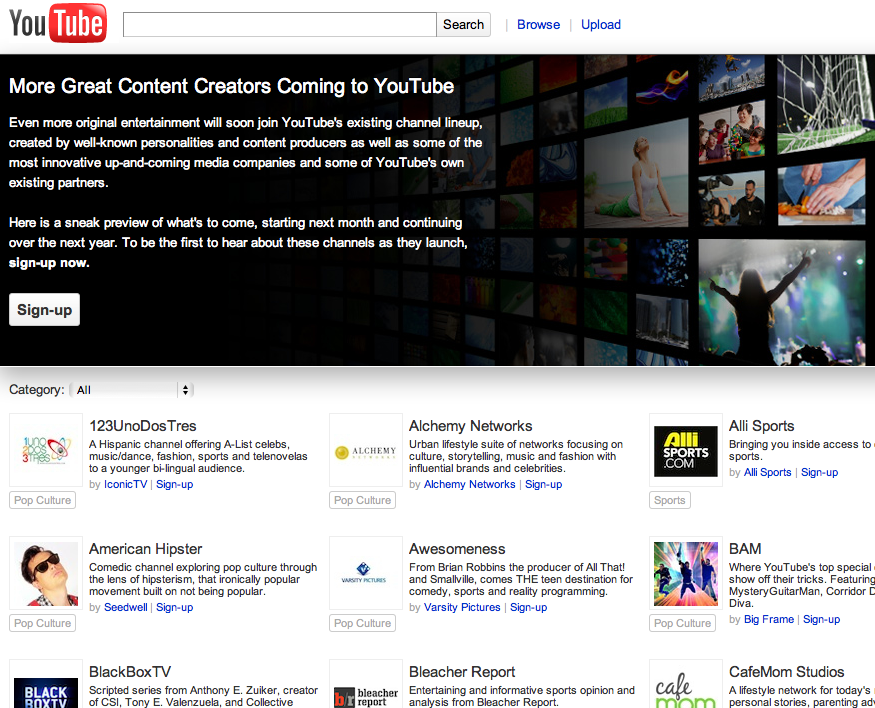Click Sign-up for Alli Sports channel

click(820, 472)
